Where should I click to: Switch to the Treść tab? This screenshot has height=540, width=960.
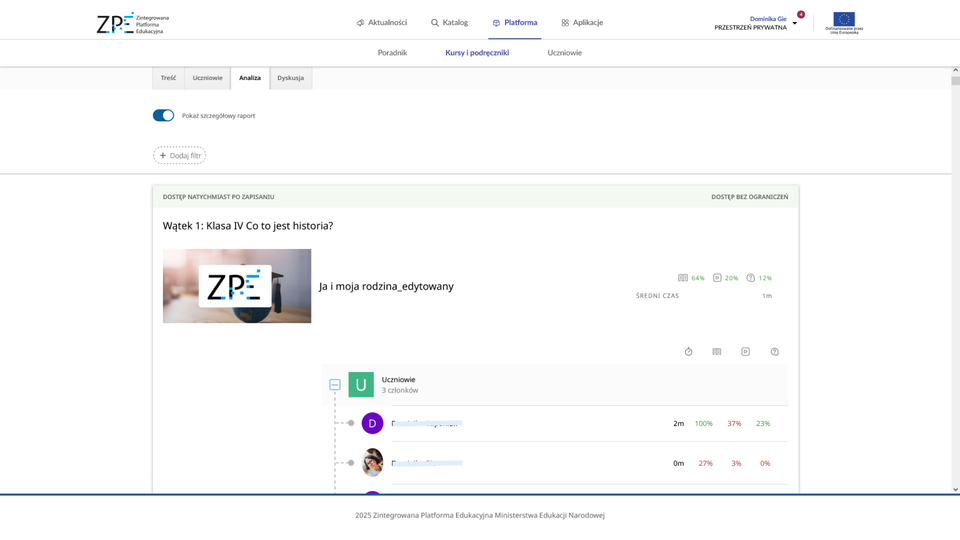pyautogui.click(x=168, y=78)
